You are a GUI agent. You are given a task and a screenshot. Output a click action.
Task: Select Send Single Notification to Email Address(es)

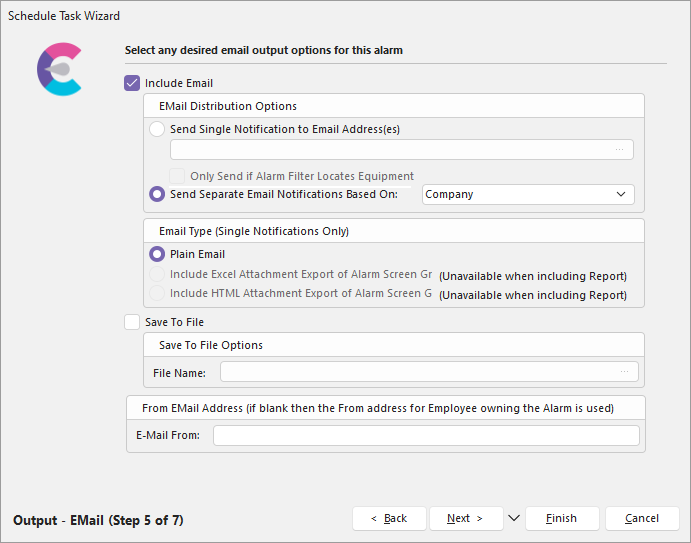157,129
